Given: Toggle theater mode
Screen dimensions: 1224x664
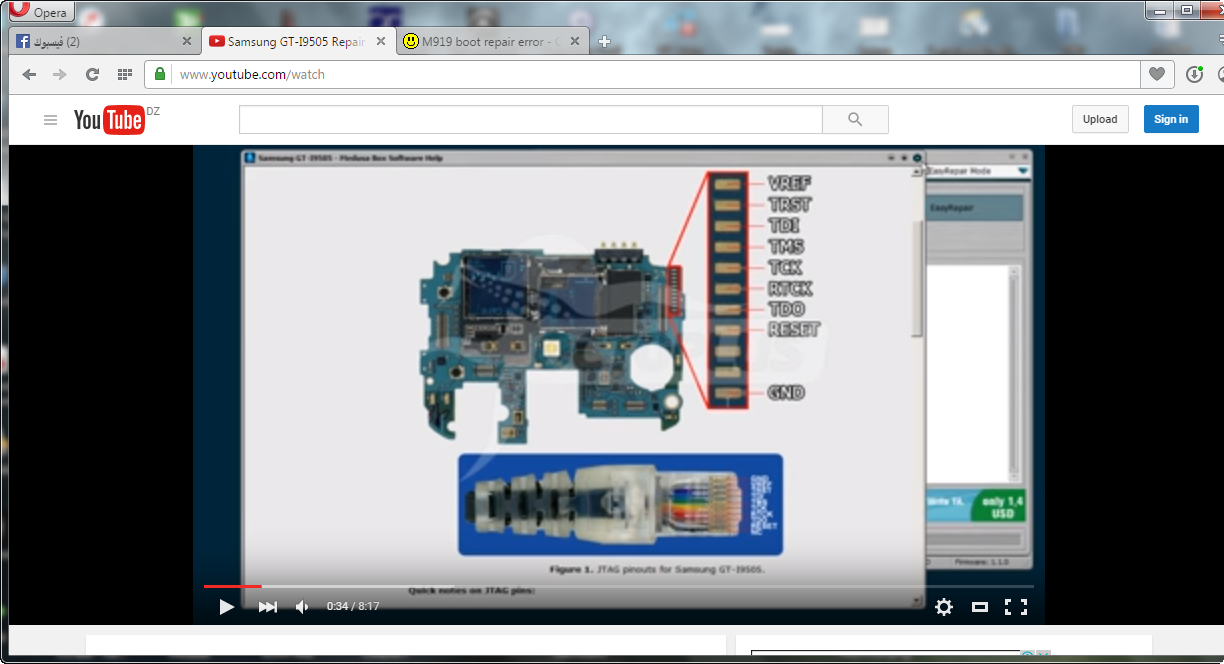Looking at the screenshot, I should click(x=980, y=606).
